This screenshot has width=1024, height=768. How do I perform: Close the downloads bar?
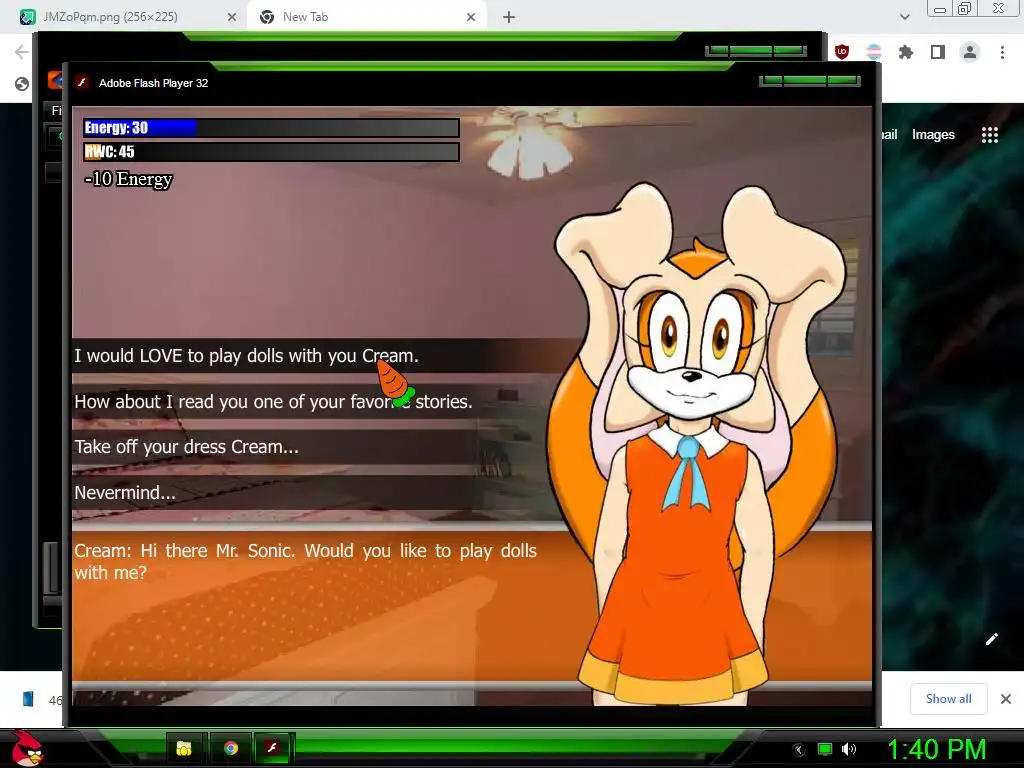pos(1006,699)
